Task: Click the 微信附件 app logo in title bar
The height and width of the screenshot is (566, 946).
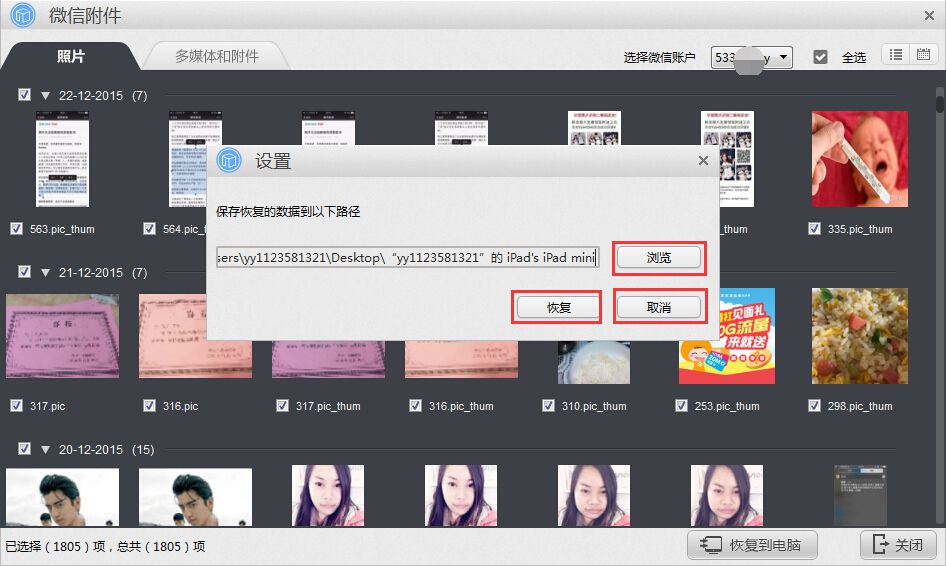Action: (x=22, y=15)
